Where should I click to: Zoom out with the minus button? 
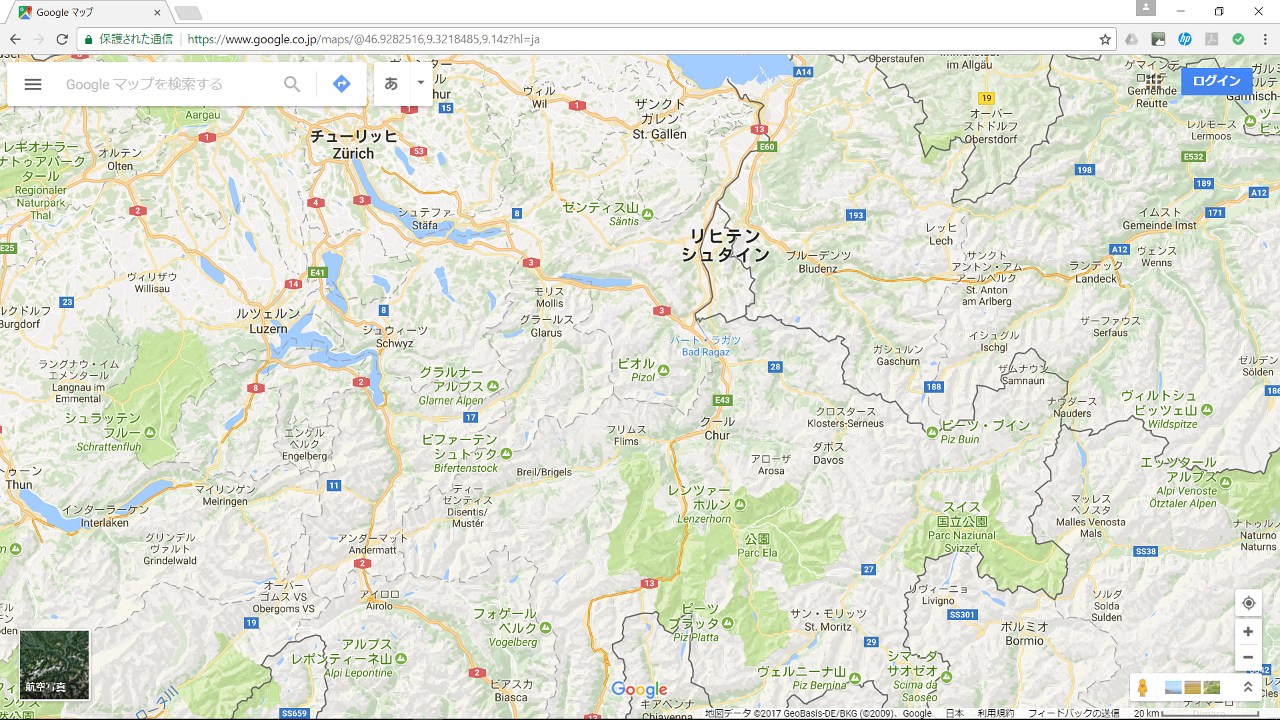[x=1248, y=658]
